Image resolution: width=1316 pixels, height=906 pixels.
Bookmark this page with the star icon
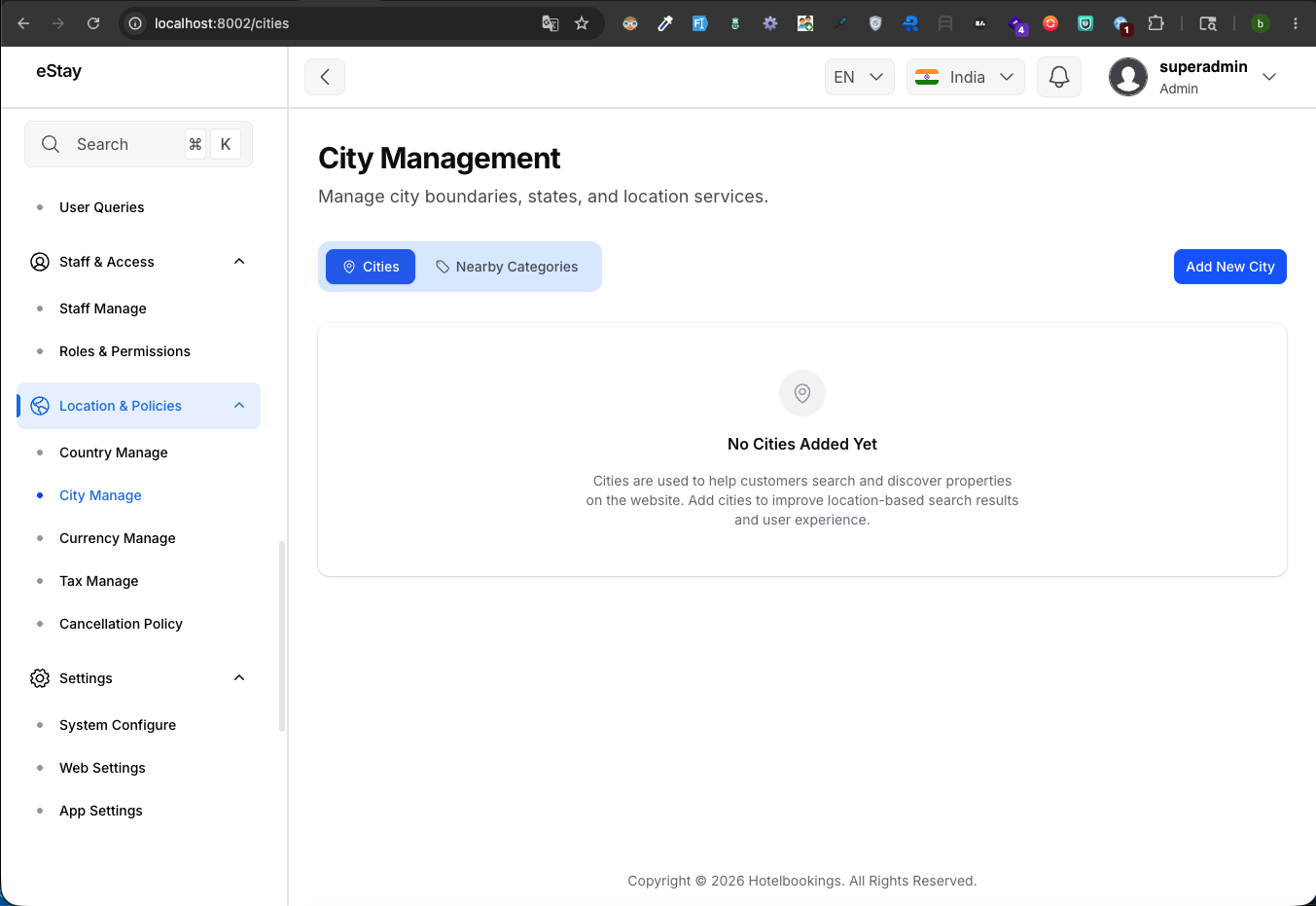(x=582, y=23)
